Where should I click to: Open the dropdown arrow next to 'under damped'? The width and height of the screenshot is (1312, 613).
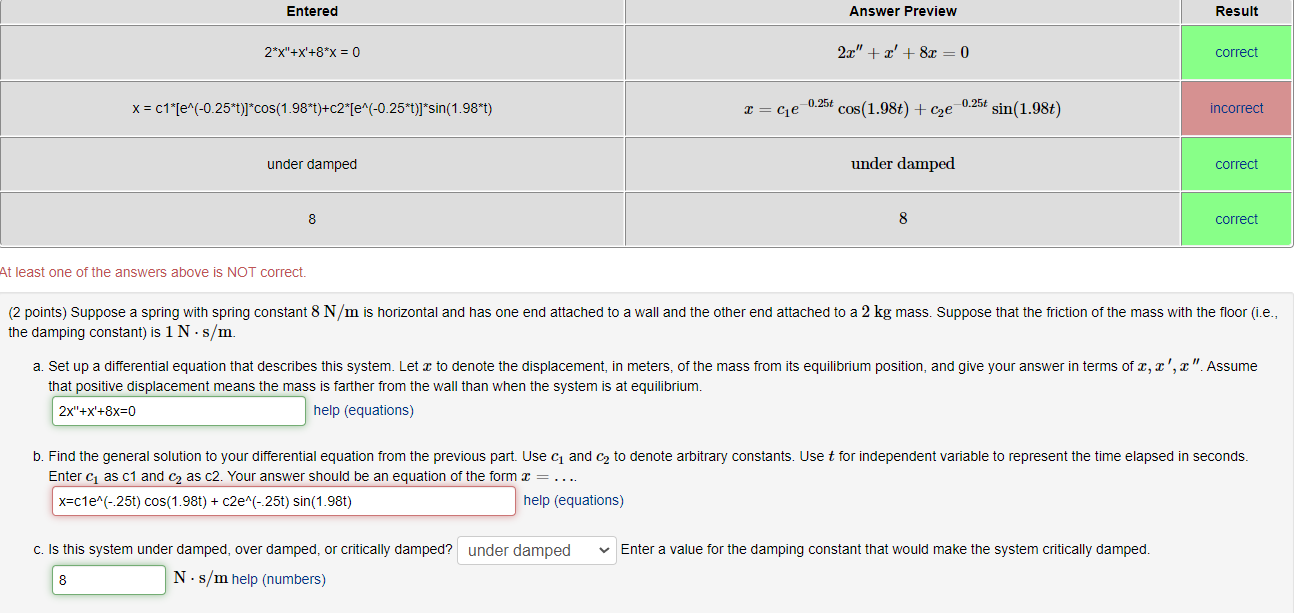coord(603,550)
